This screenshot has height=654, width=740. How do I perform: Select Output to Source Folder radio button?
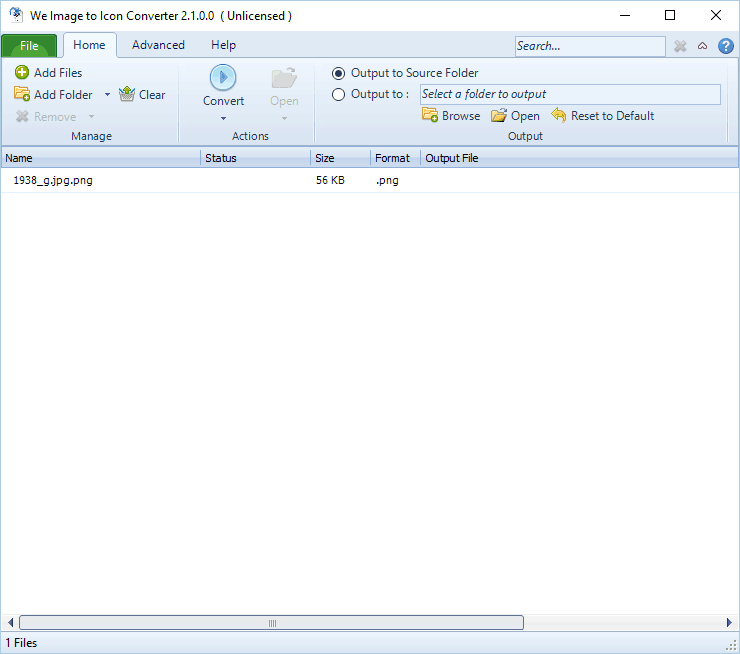(338, 73)
